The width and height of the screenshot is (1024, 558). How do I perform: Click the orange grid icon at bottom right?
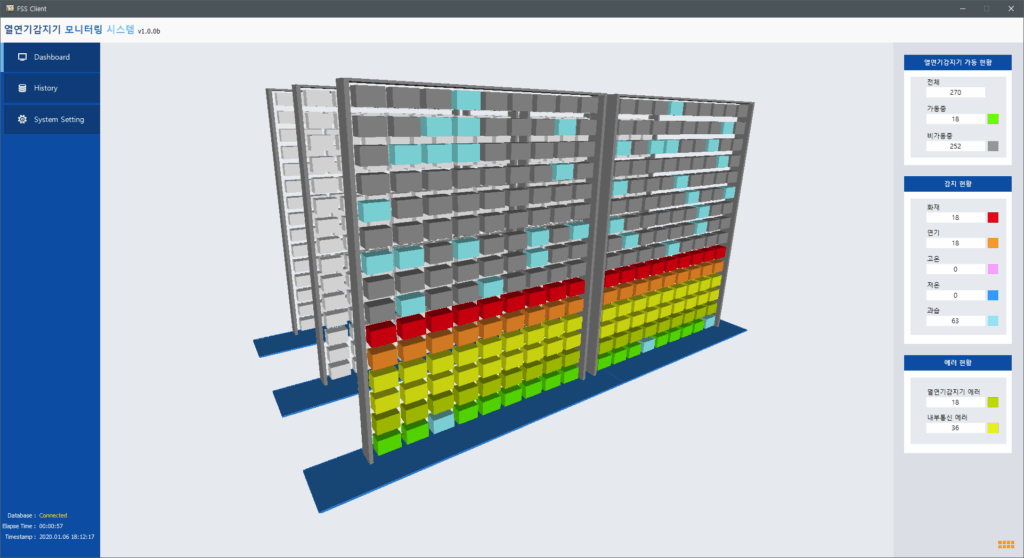(x=1006, y=544)
